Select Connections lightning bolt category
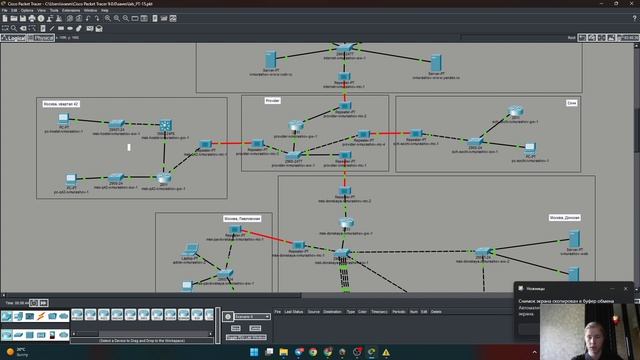 (41, 316)
